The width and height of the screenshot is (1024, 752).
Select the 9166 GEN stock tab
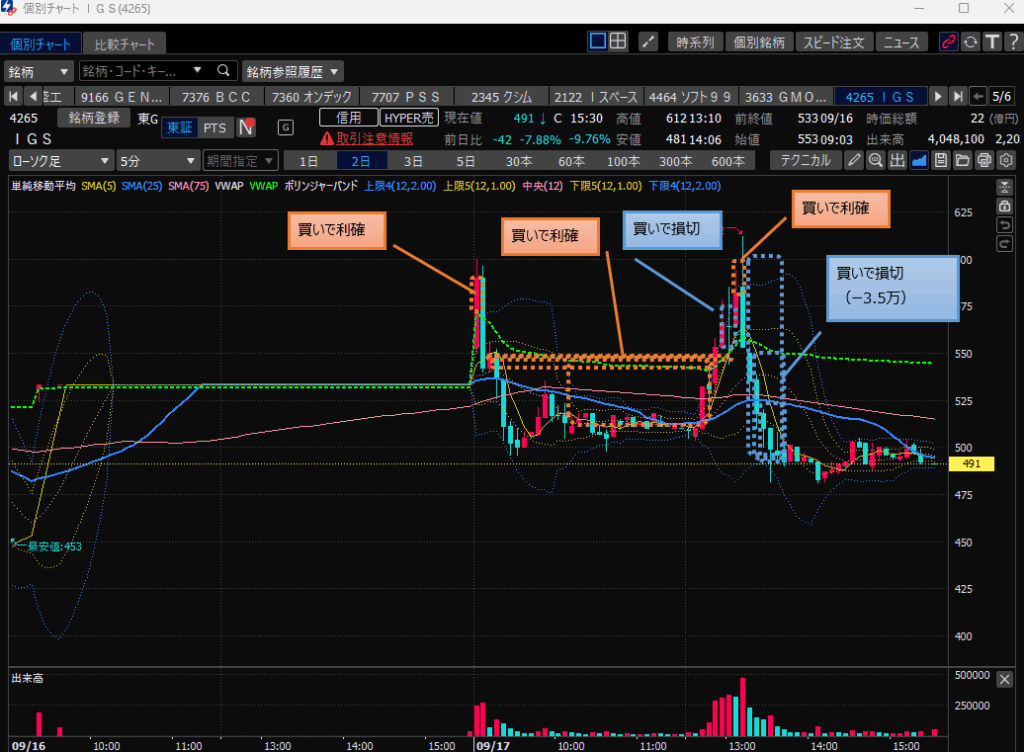(120, 97)
